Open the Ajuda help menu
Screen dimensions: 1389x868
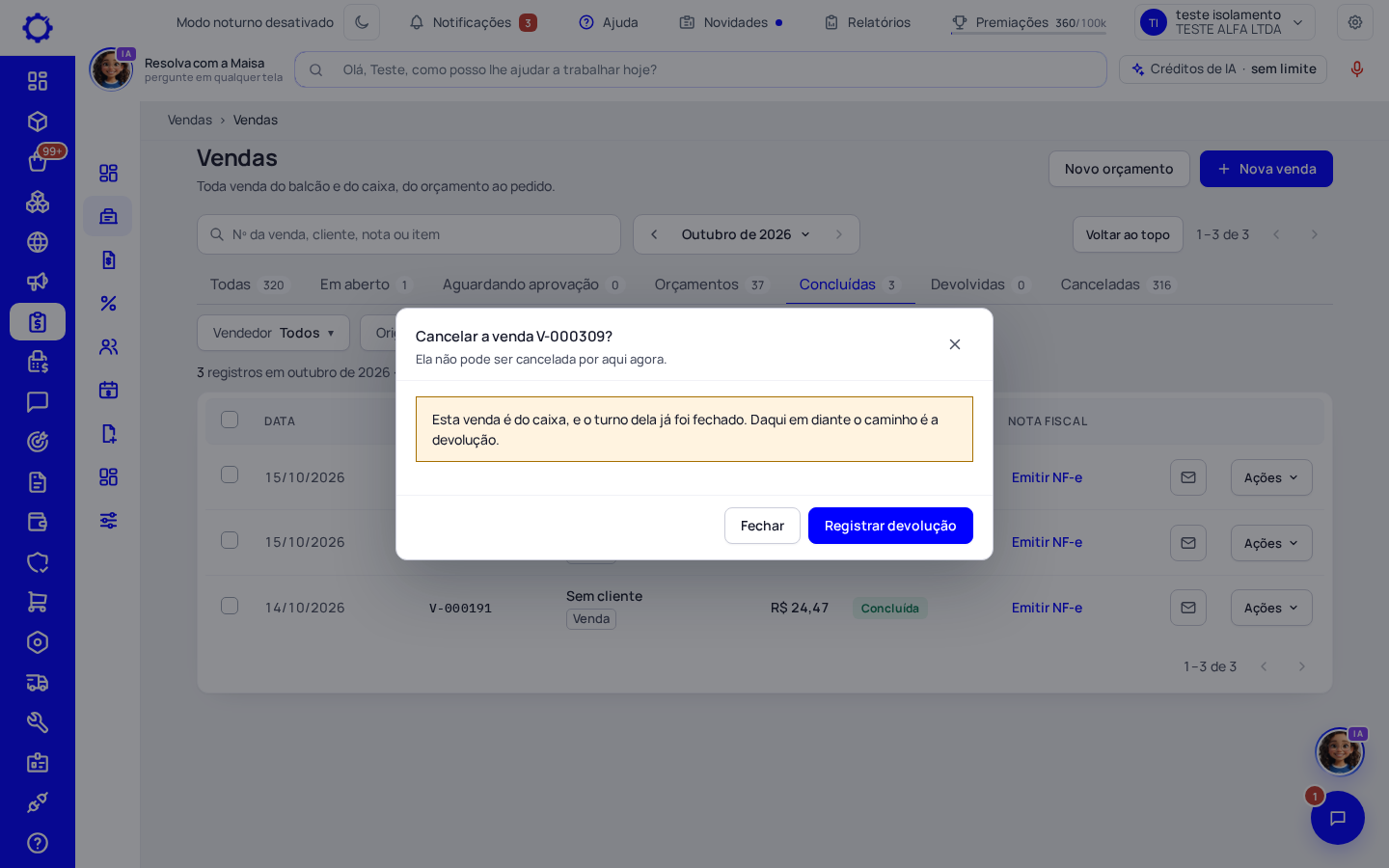coord(609,22)
